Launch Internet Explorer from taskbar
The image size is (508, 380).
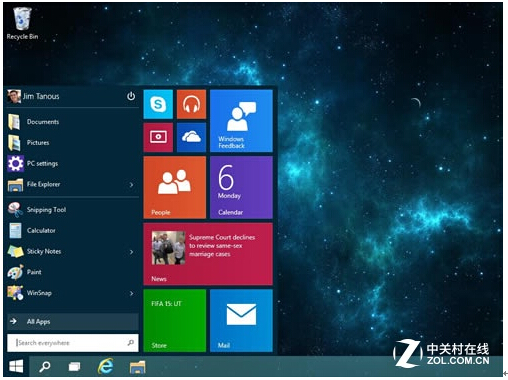coord(105,366)
